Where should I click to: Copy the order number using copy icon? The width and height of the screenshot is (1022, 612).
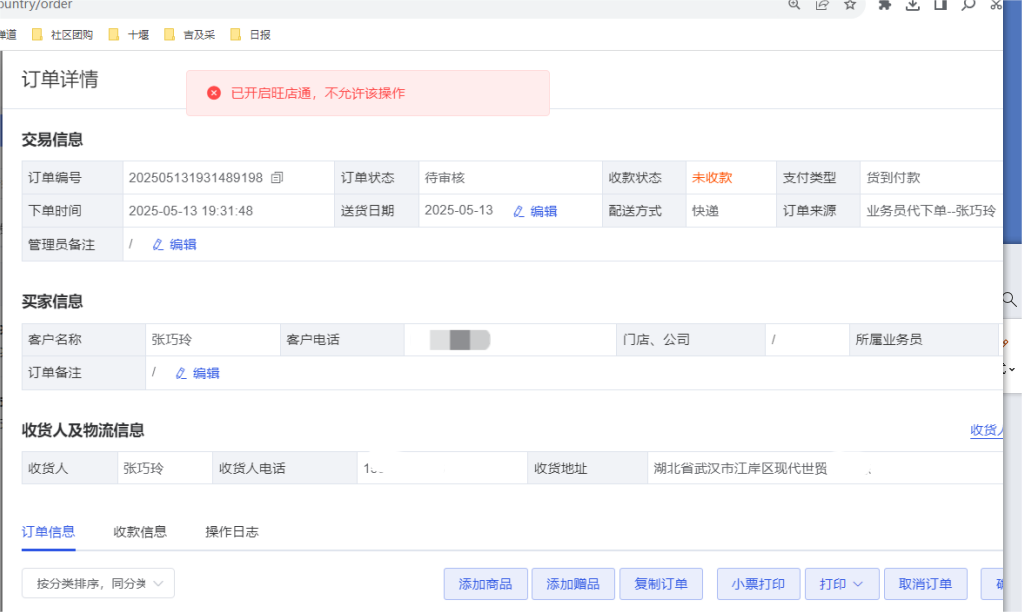pyautogui.click(x=277, y=178)
